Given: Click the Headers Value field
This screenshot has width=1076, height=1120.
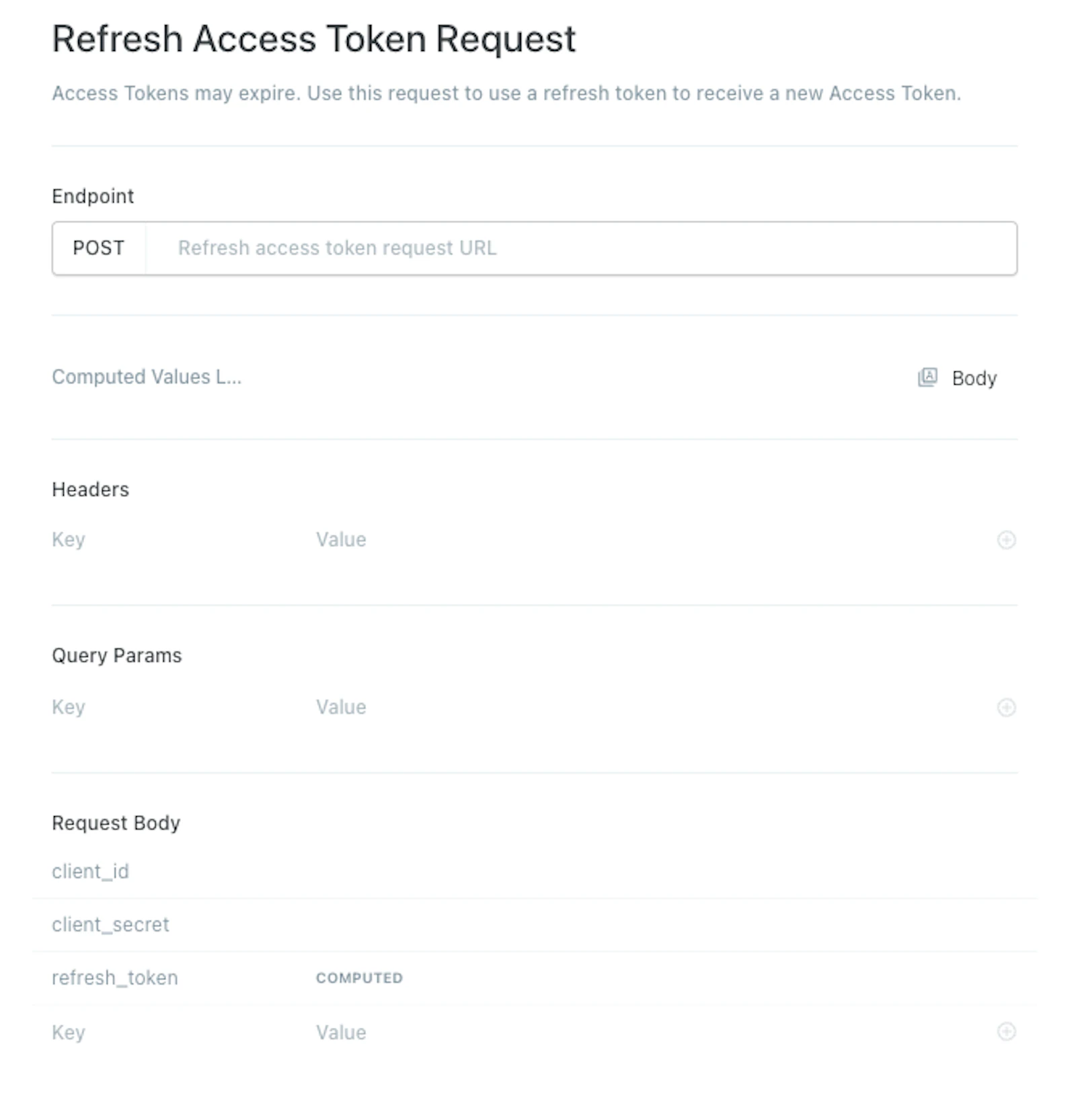Looking at the screenshot, I should point(652,539).
